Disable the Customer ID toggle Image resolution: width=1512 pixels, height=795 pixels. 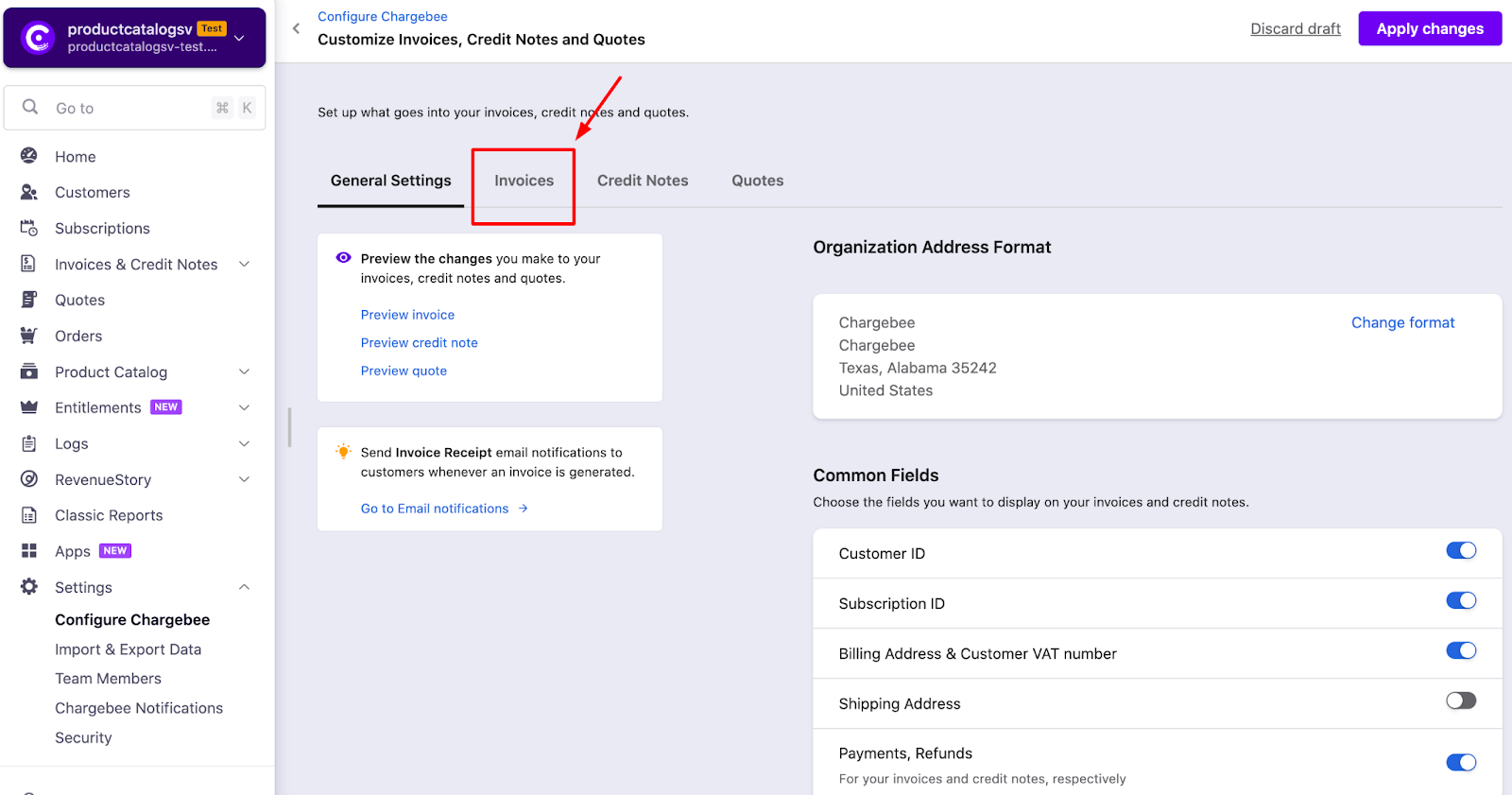click(1460, 551)
